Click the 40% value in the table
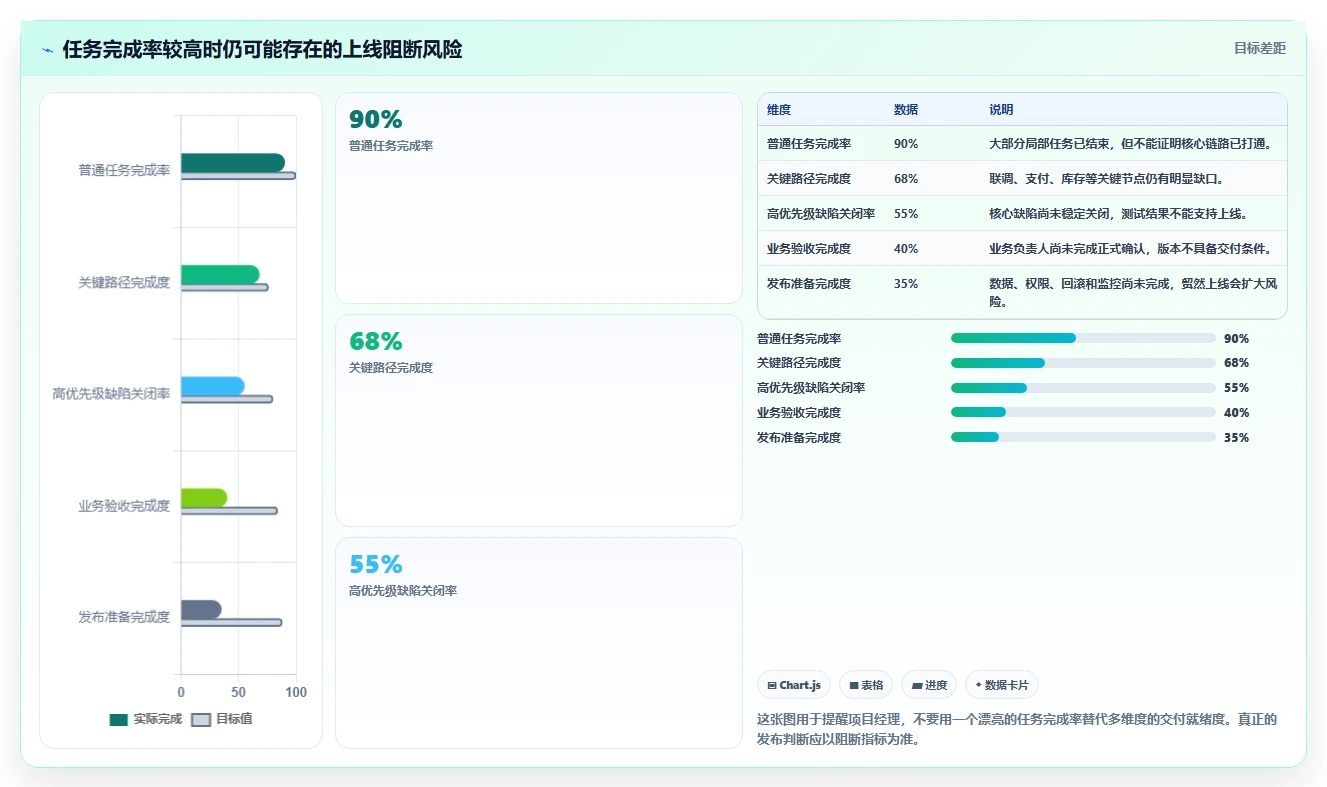 pyautogui.click(x=906, y=249)
